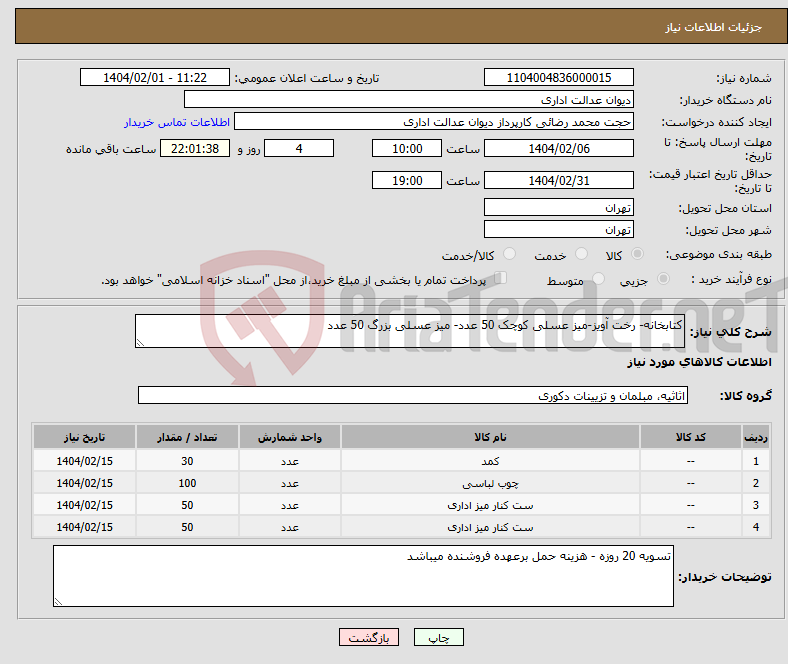Click the price validity date 1404/02/31

pyautogui.click(x=558, y=180)
